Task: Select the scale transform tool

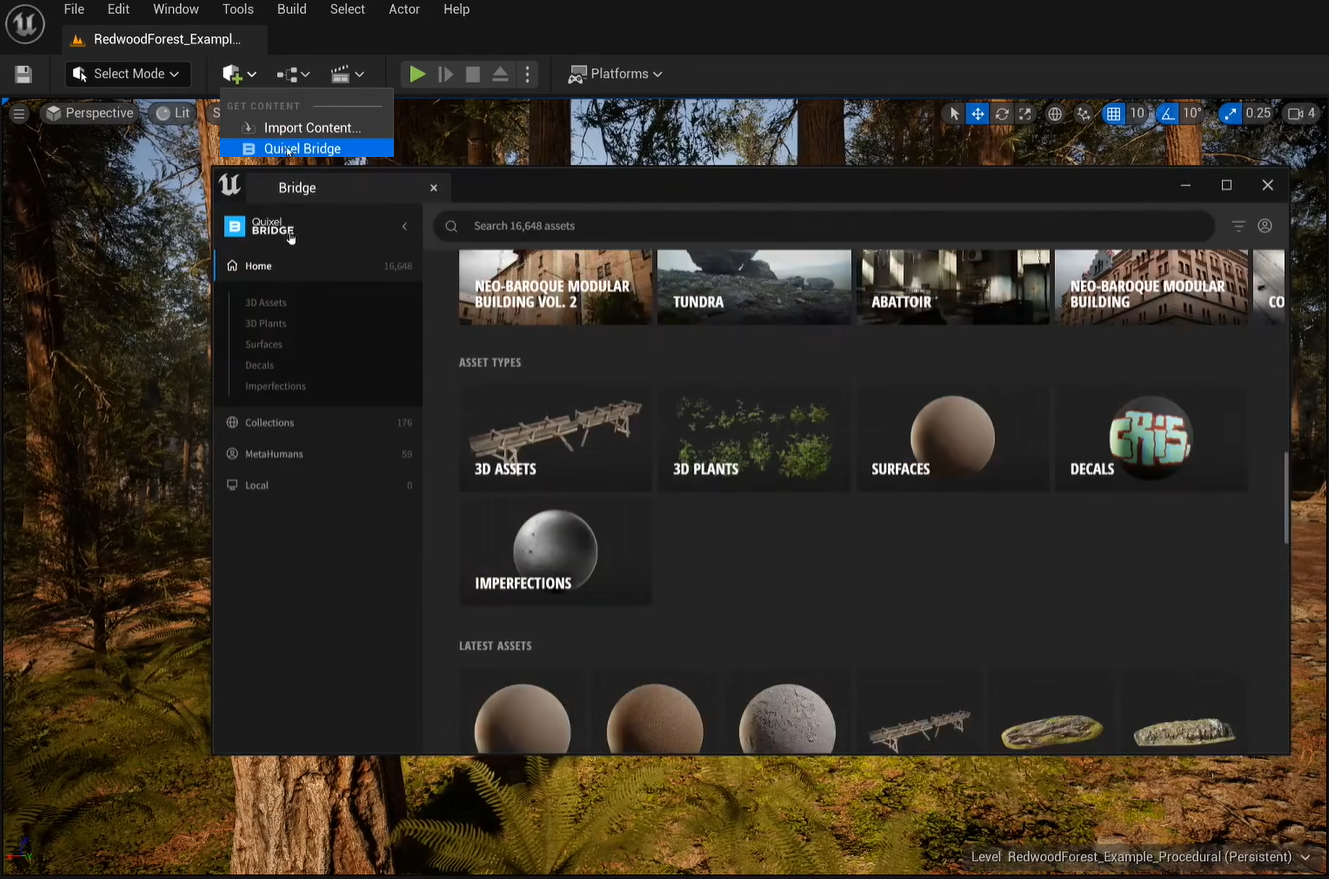Action: coord(1024,114)
